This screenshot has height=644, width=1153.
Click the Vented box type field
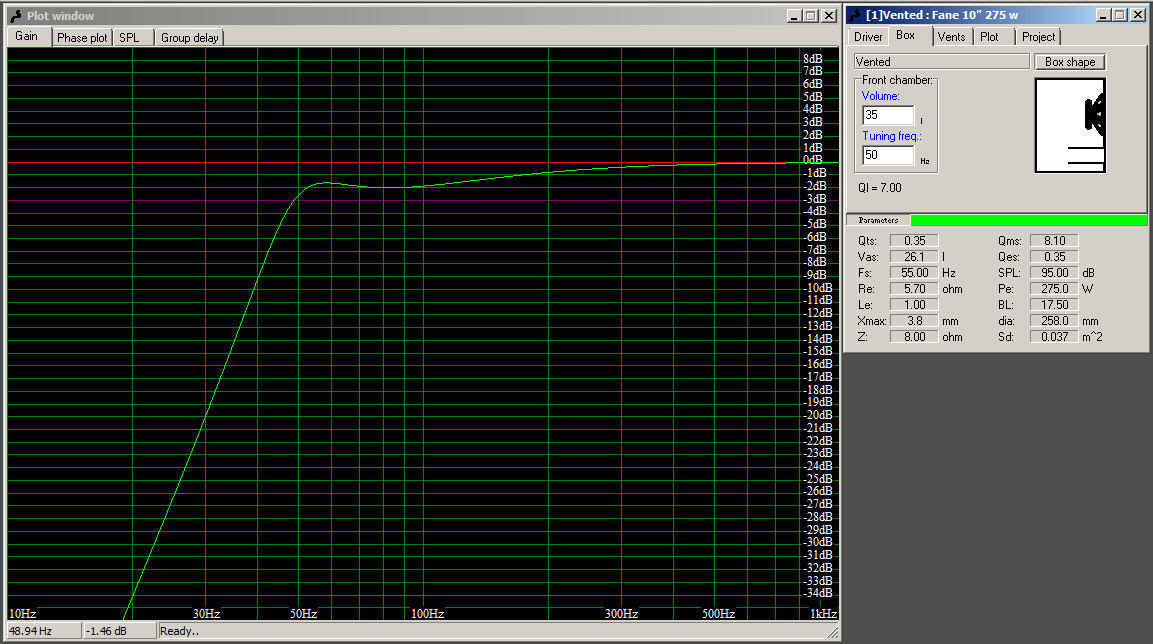click(x=941, y=62)
